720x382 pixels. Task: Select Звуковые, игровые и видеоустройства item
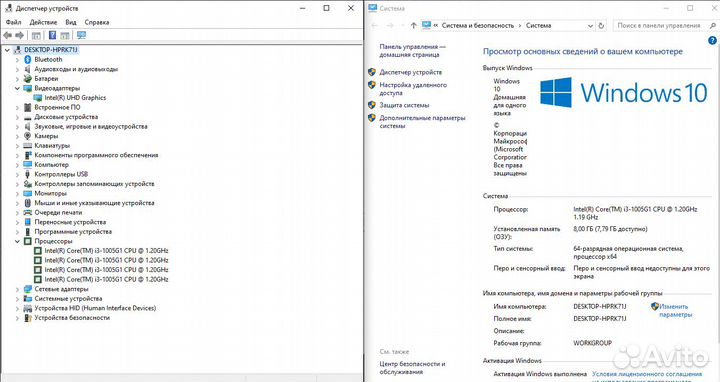tap(91, 126)
